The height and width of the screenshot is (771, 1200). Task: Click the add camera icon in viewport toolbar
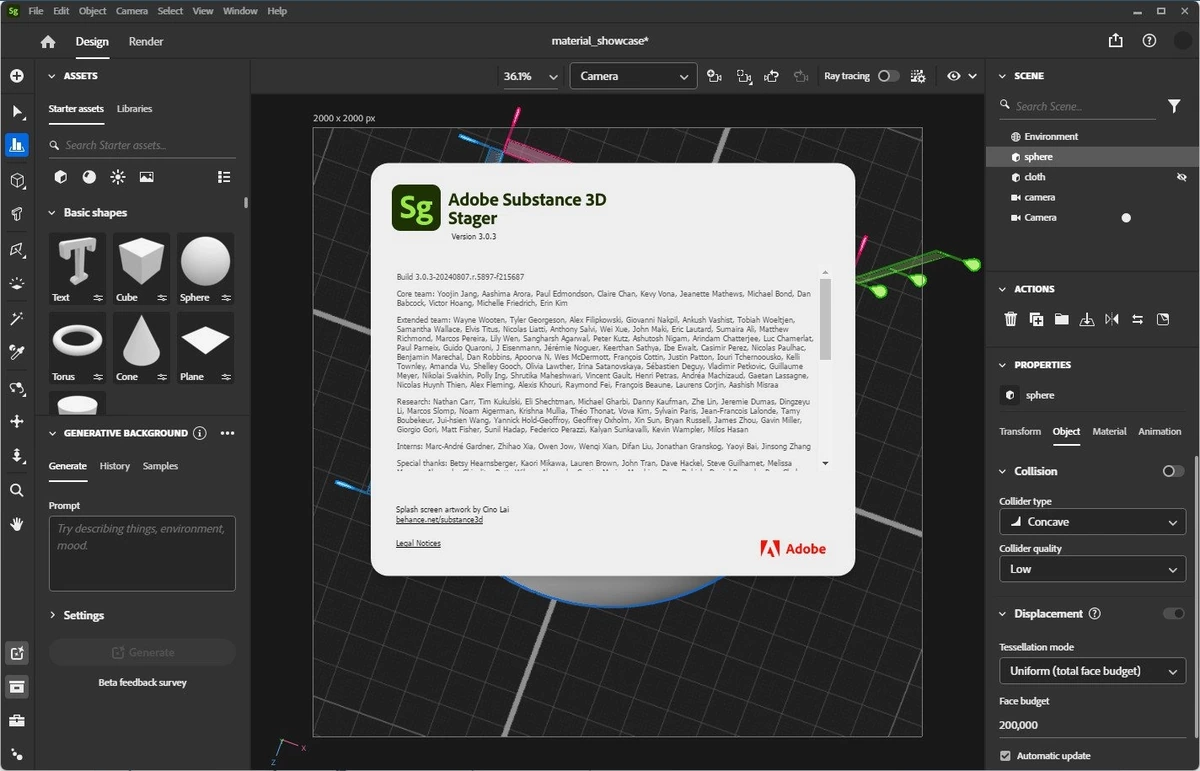pyautogui.click(x=714, y=76)
